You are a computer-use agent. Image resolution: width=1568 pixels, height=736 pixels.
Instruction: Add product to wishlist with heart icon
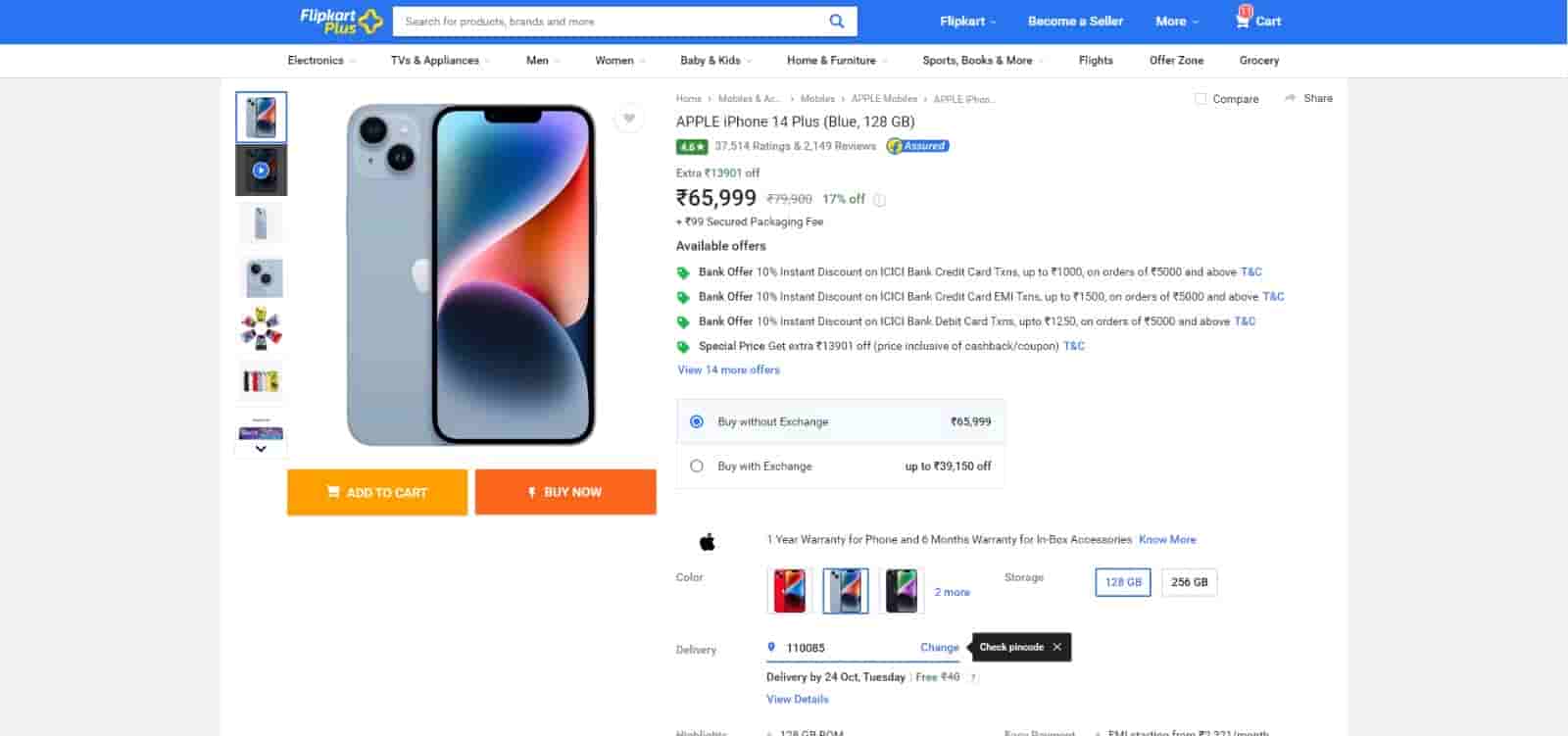point(629,119)
